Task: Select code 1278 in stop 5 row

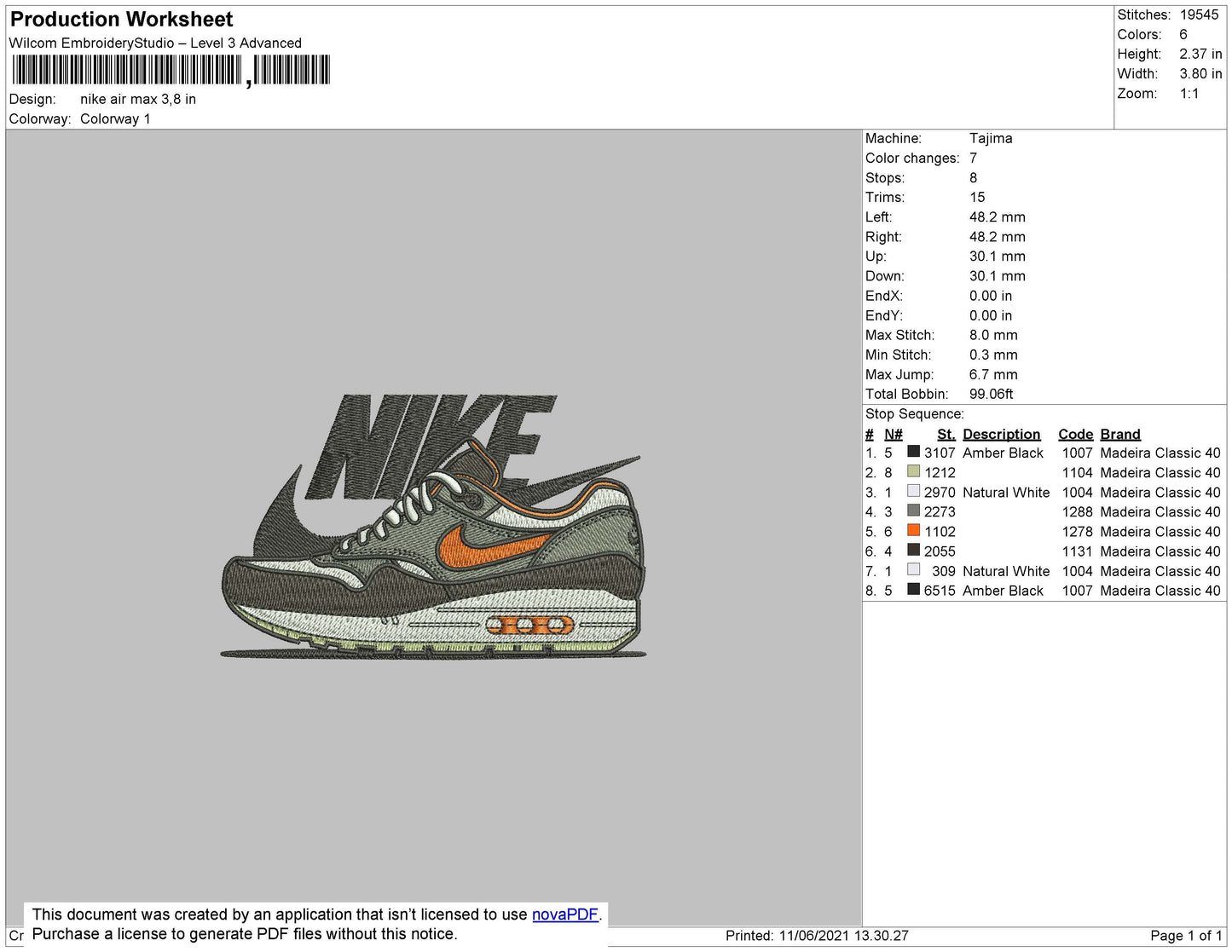Action: (x=1077, y=531)
